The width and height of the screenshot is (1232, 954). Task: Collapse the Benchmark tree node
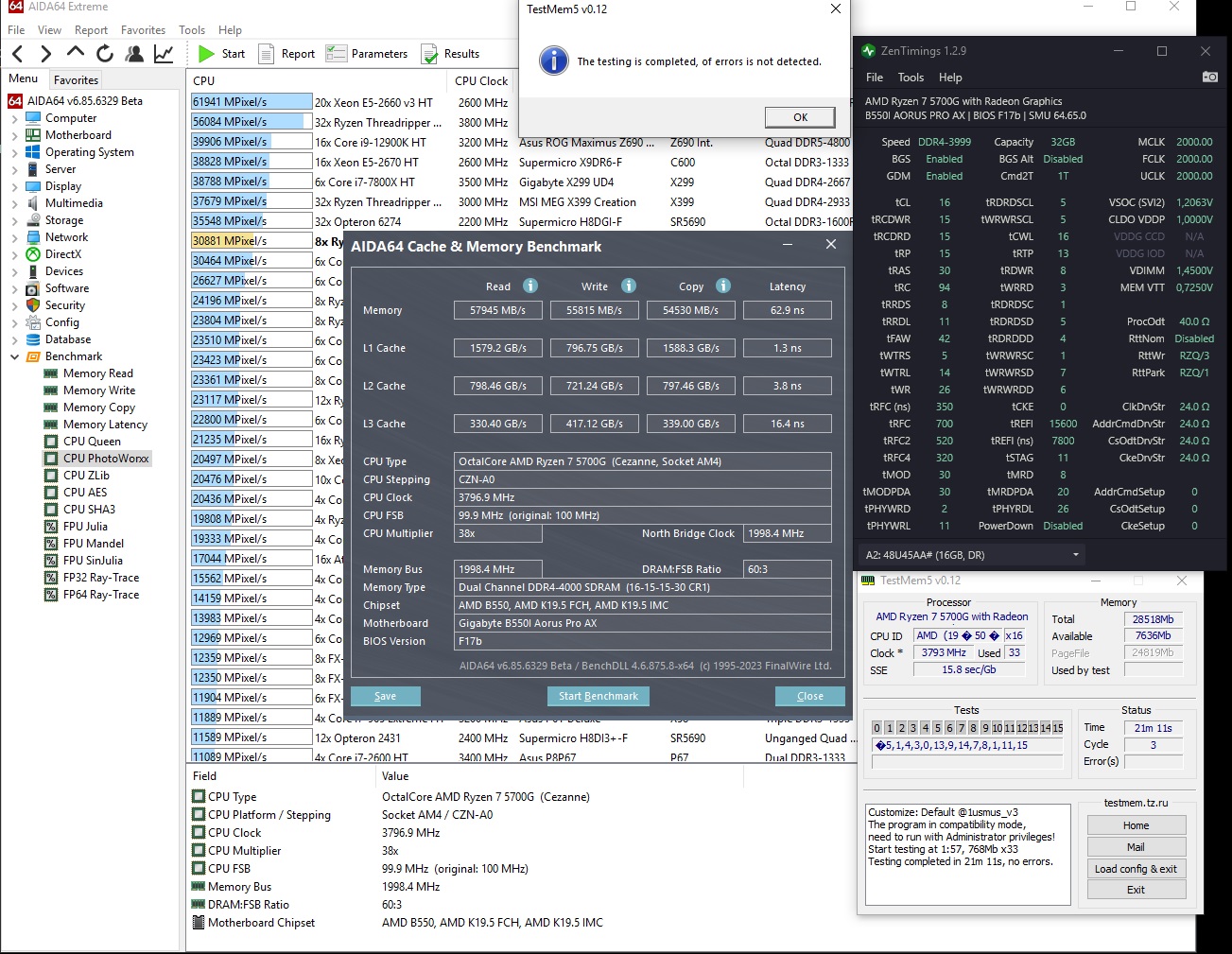[14, 357]
